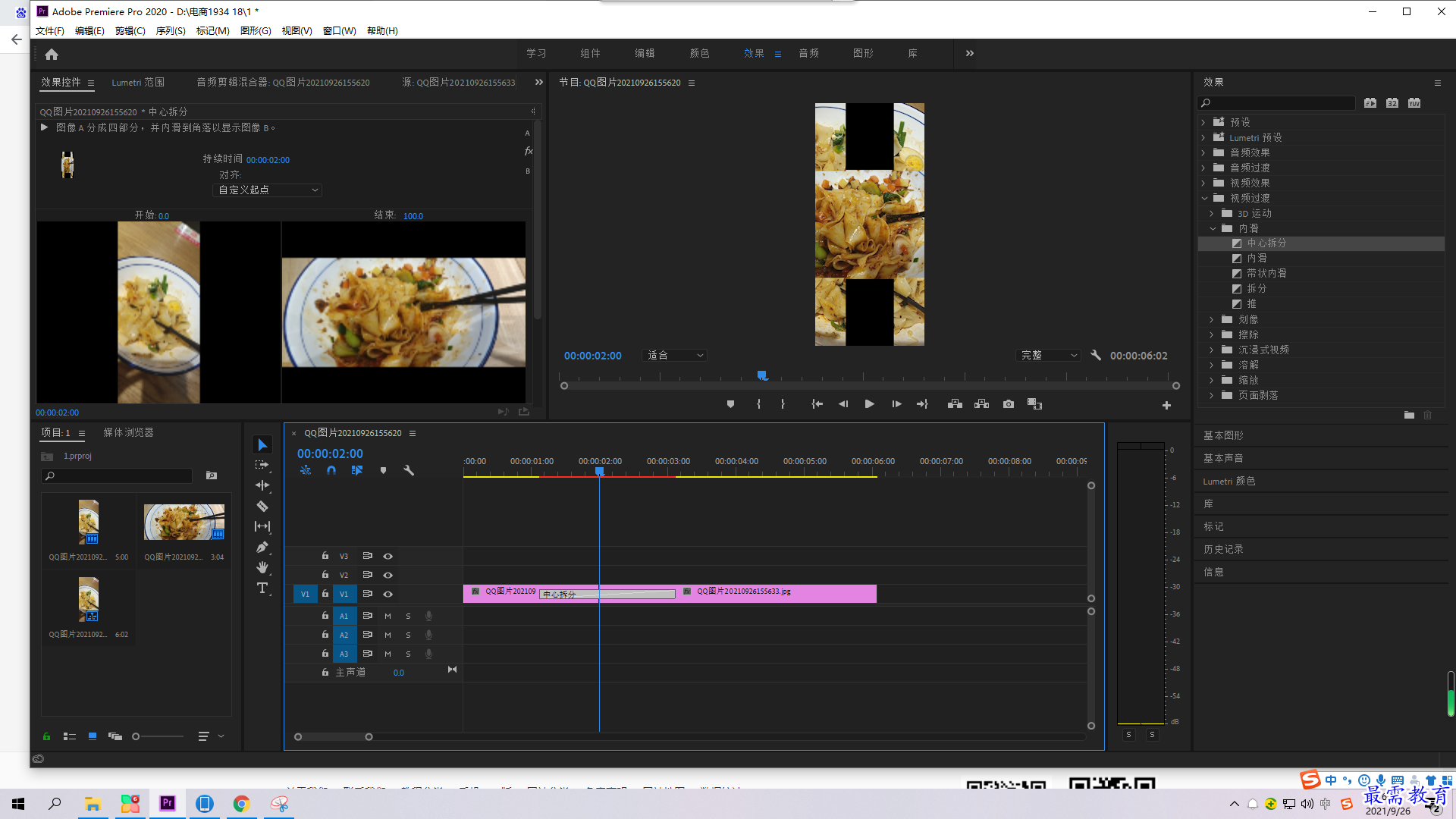Select the Ripple Edit tool
The image size is (1456, 819).
click(262, 485)
